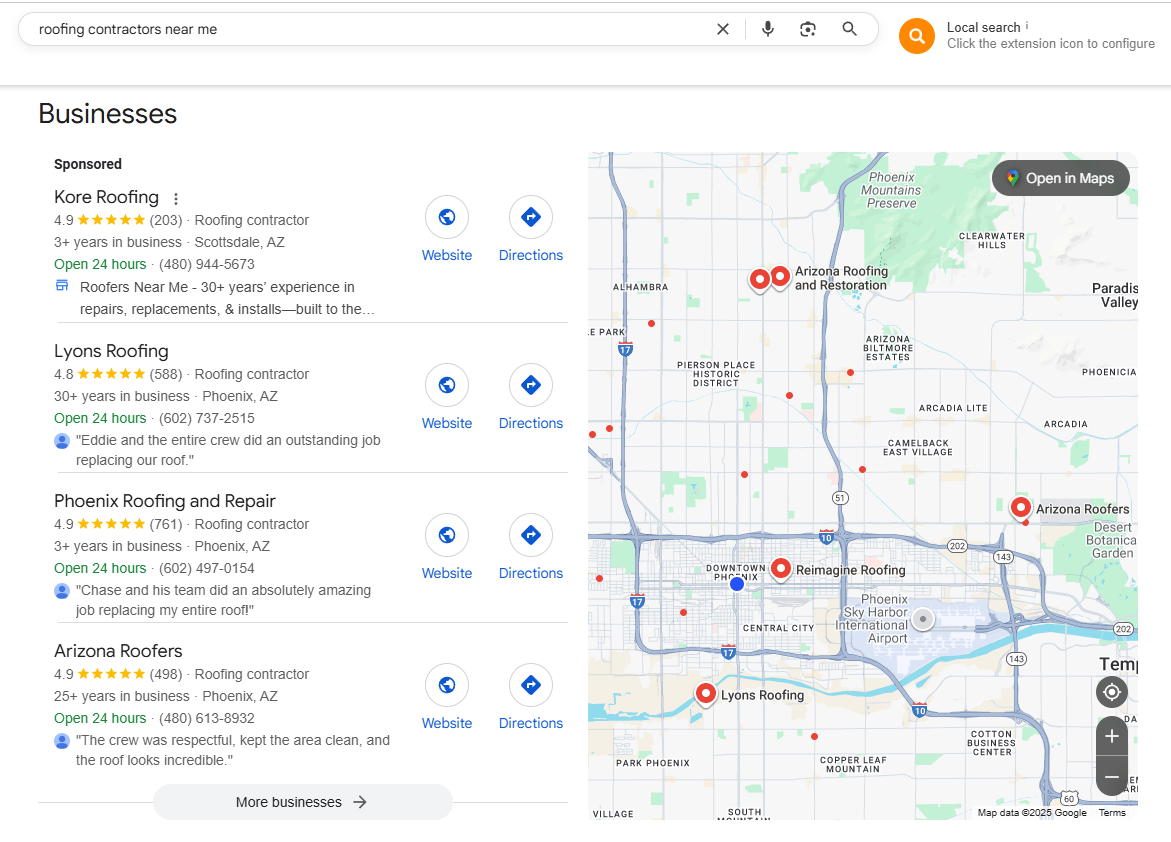
Task: Select the Reimagine Roofing map pin
Action: (780, 569)
